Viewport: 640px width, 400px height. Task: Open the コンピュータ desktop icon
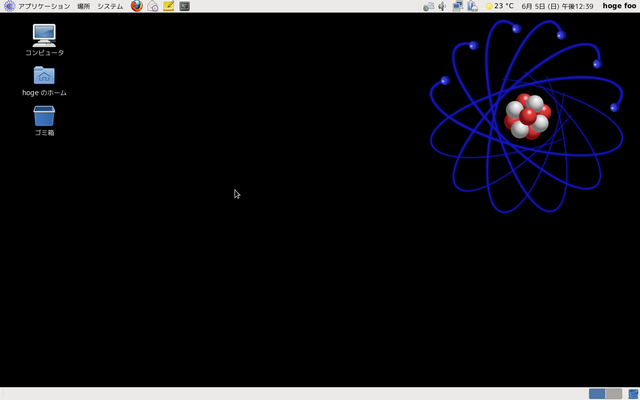[44, 35]
